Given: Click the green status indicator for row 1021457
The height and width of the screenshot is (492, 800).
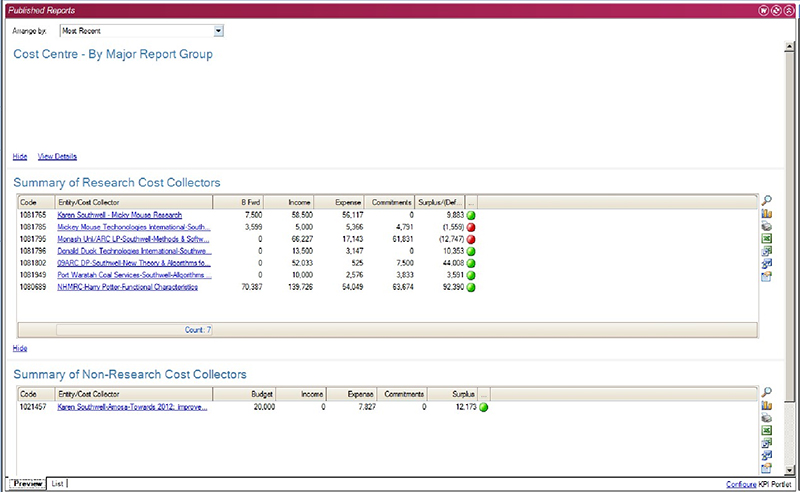Looking at the screenshot, I should click(484, 408).
